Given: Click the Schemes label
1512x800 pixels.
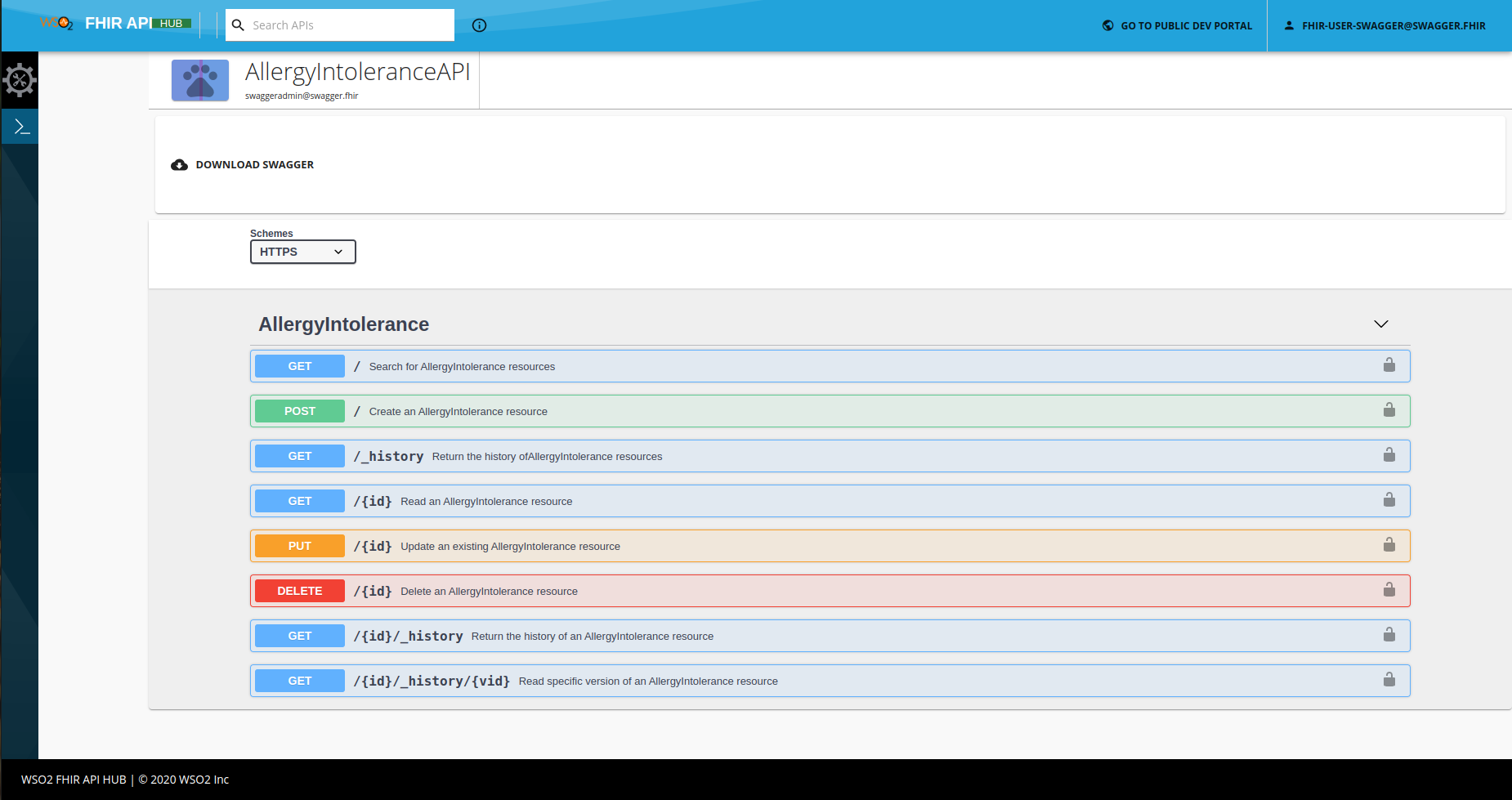Looking at the screenshot, I should coord(271,233).
